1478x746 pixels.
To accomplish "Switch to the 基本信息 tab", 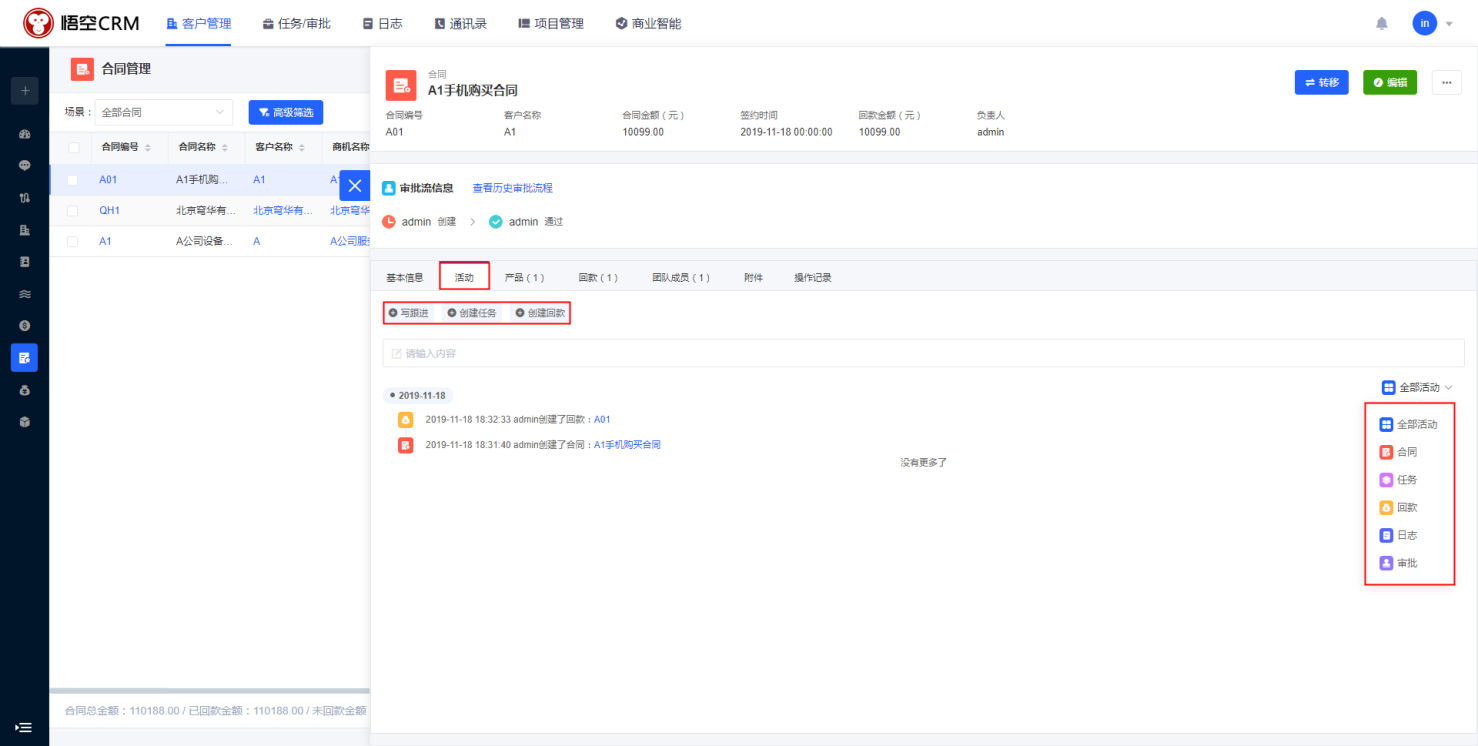I will pyautogui.click(x=405, y=277).
